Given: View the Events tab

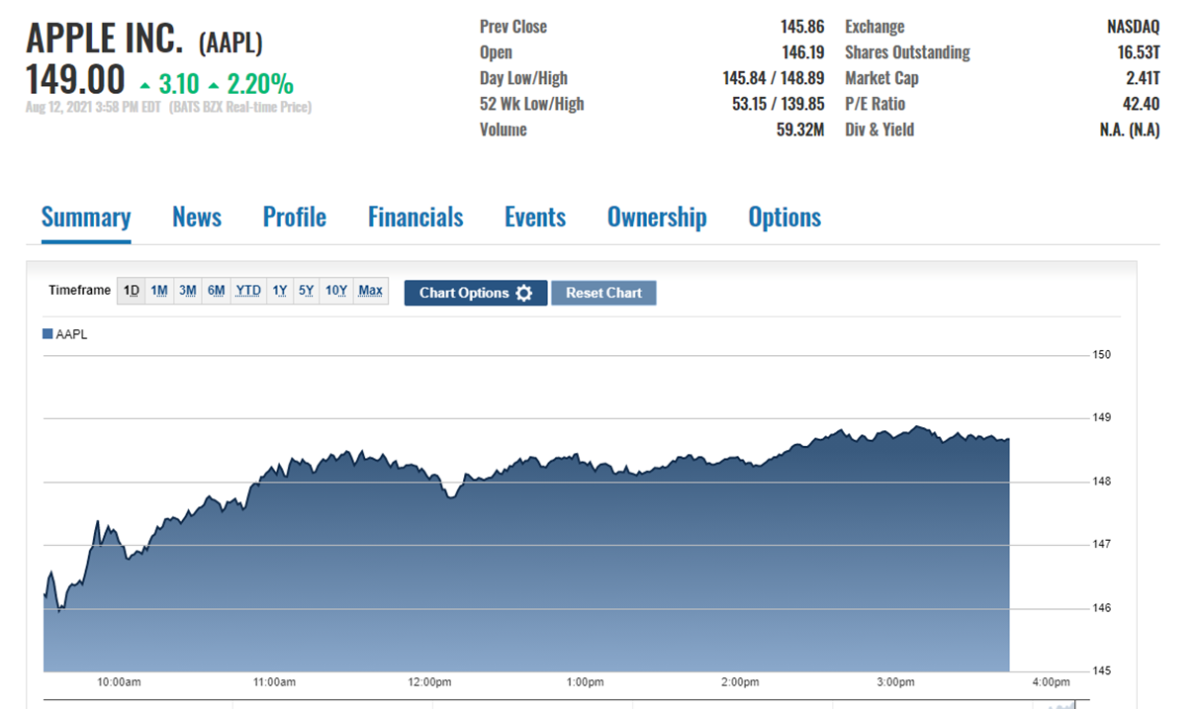Looking at the screenshot, I should [x=535, y=217].
